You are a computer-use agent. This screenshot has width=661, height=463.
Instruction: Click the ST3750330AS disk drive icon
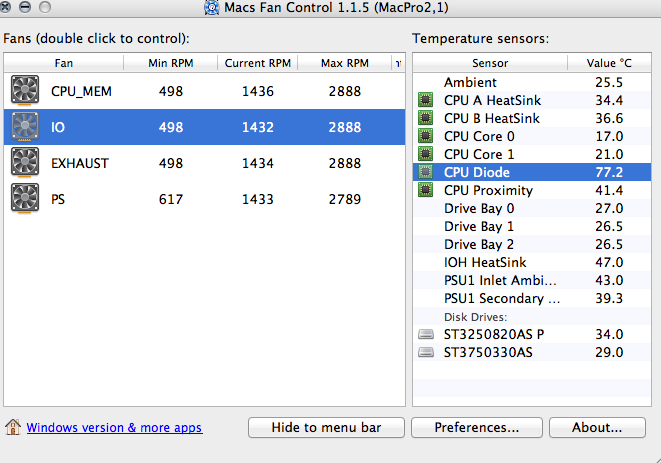pyautogui.click(x=426, y=352)
